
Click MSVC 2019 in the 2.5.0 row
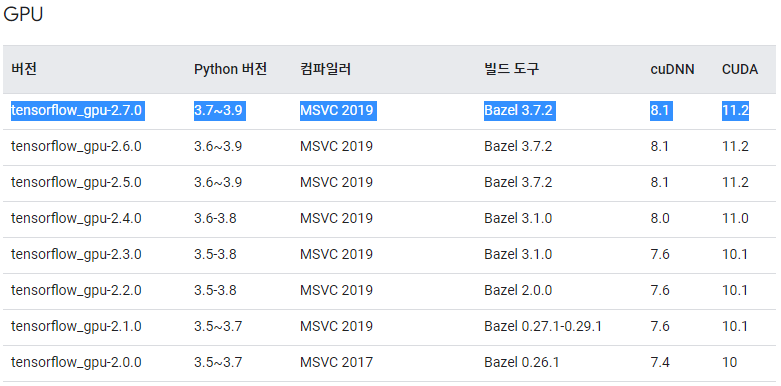point(337,183)
